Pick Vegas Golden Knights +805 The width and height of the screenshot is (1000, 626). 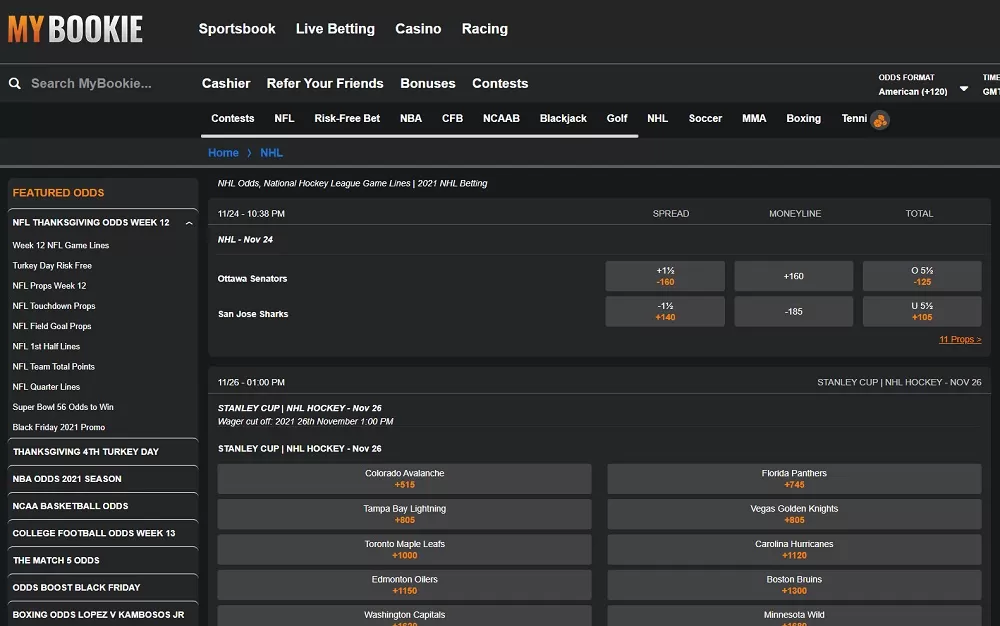(794, 514)
